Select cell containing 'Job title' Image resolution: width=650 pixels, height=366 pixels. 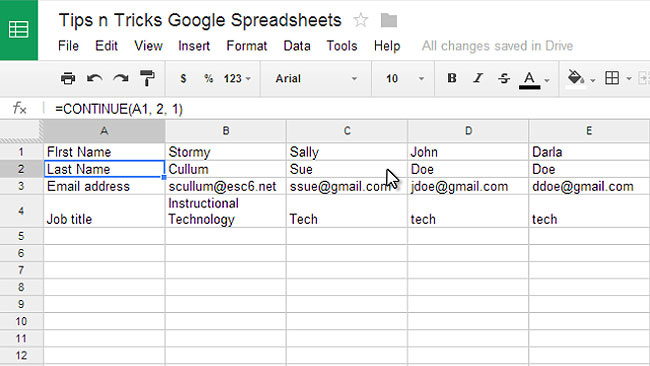[x=104, y=211]
